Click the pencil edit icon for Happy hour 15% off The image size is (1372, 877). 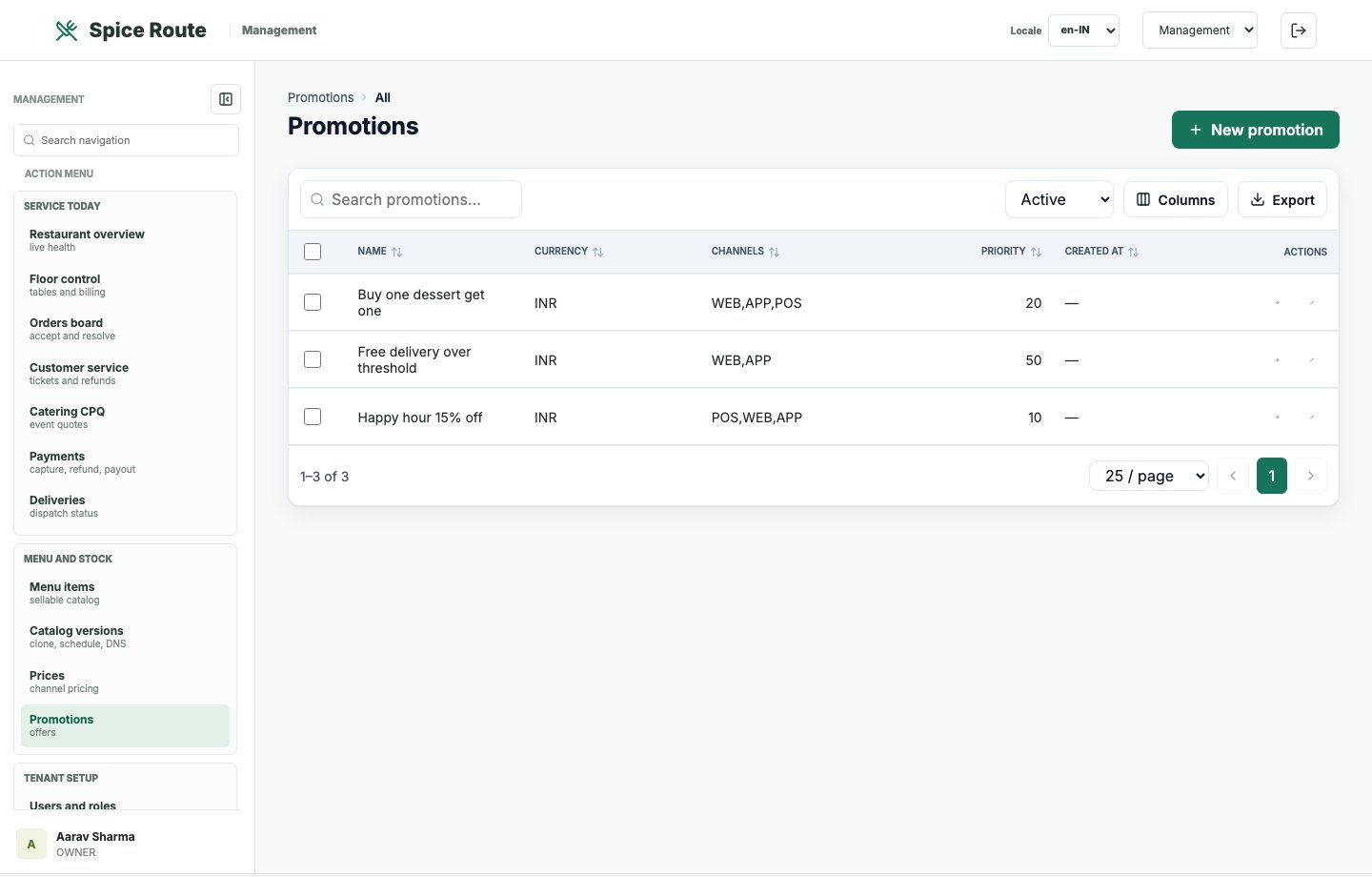tap(1312, 418)
